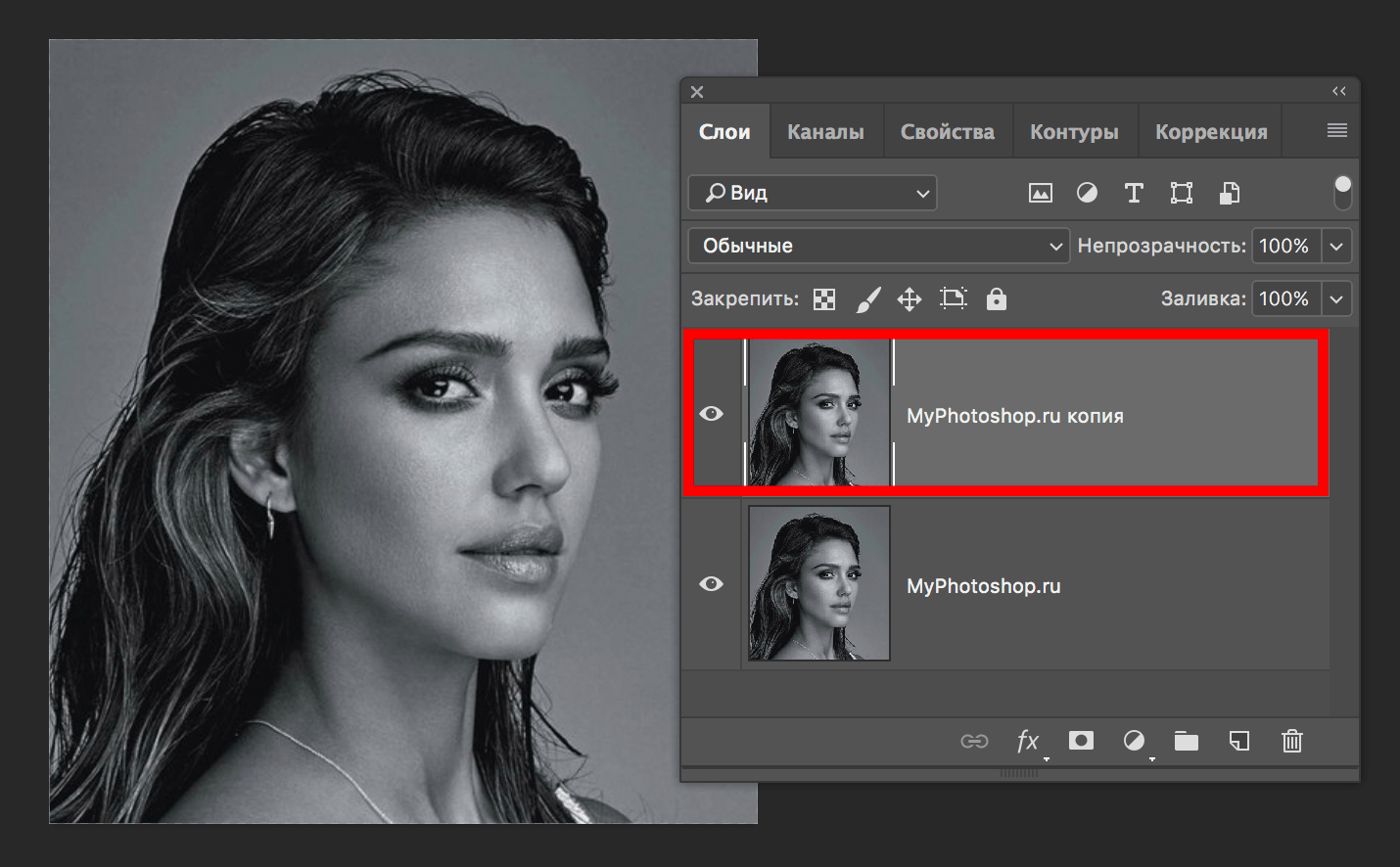Add a layer mask
The width and height of the screenshot is (1400, 867).
click(x=1081, y=740)
